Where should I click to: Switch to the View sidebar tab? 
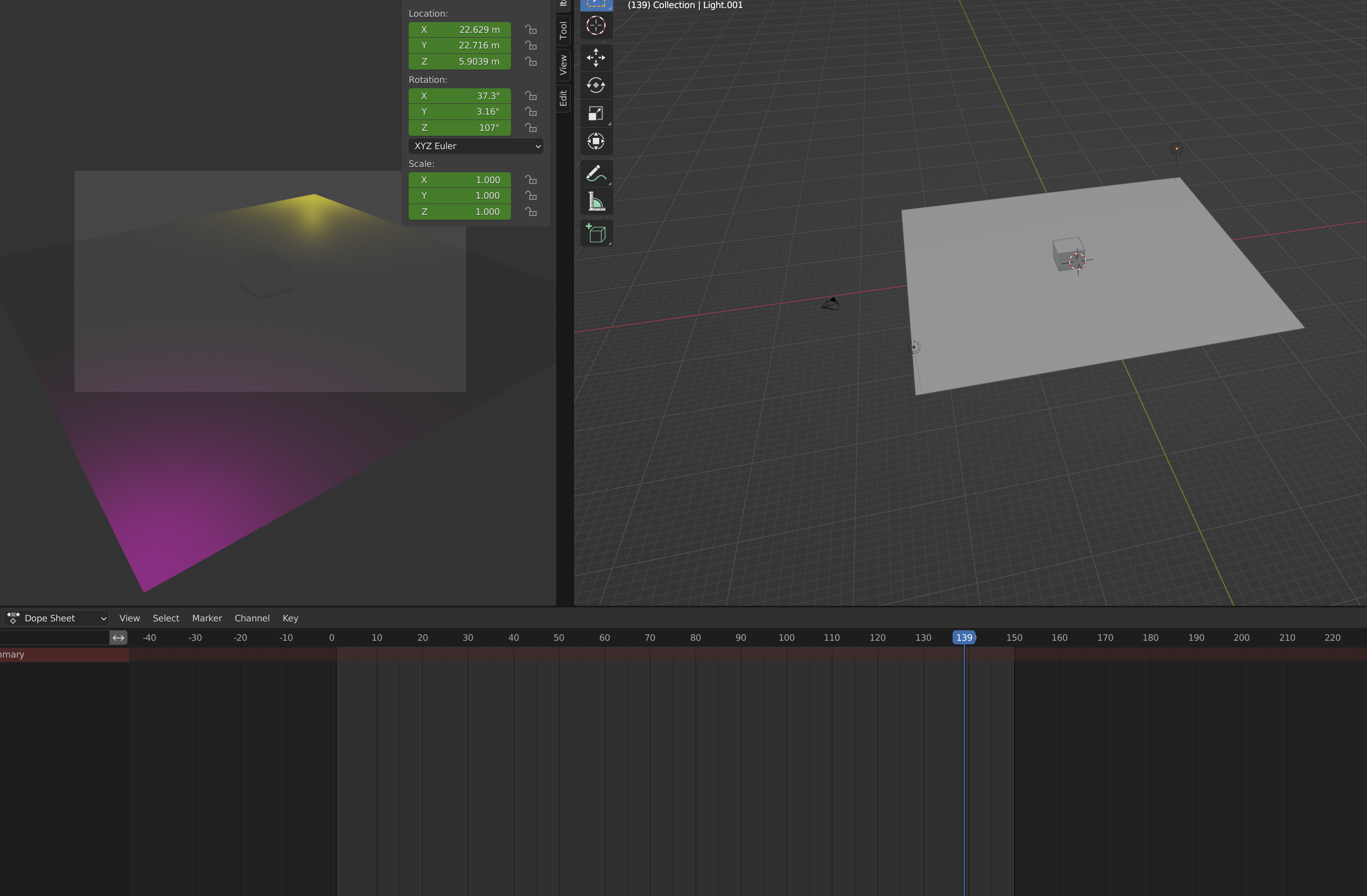tap(563, 64)
